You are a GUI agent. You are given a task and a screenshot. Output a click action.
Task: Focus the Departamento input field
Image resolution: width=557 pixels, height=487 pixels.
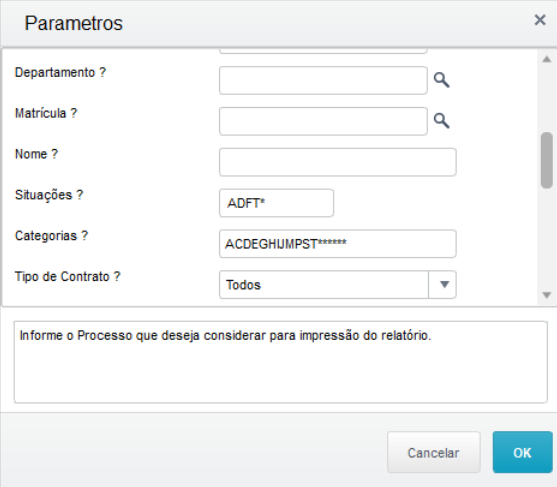coord(323,80)
